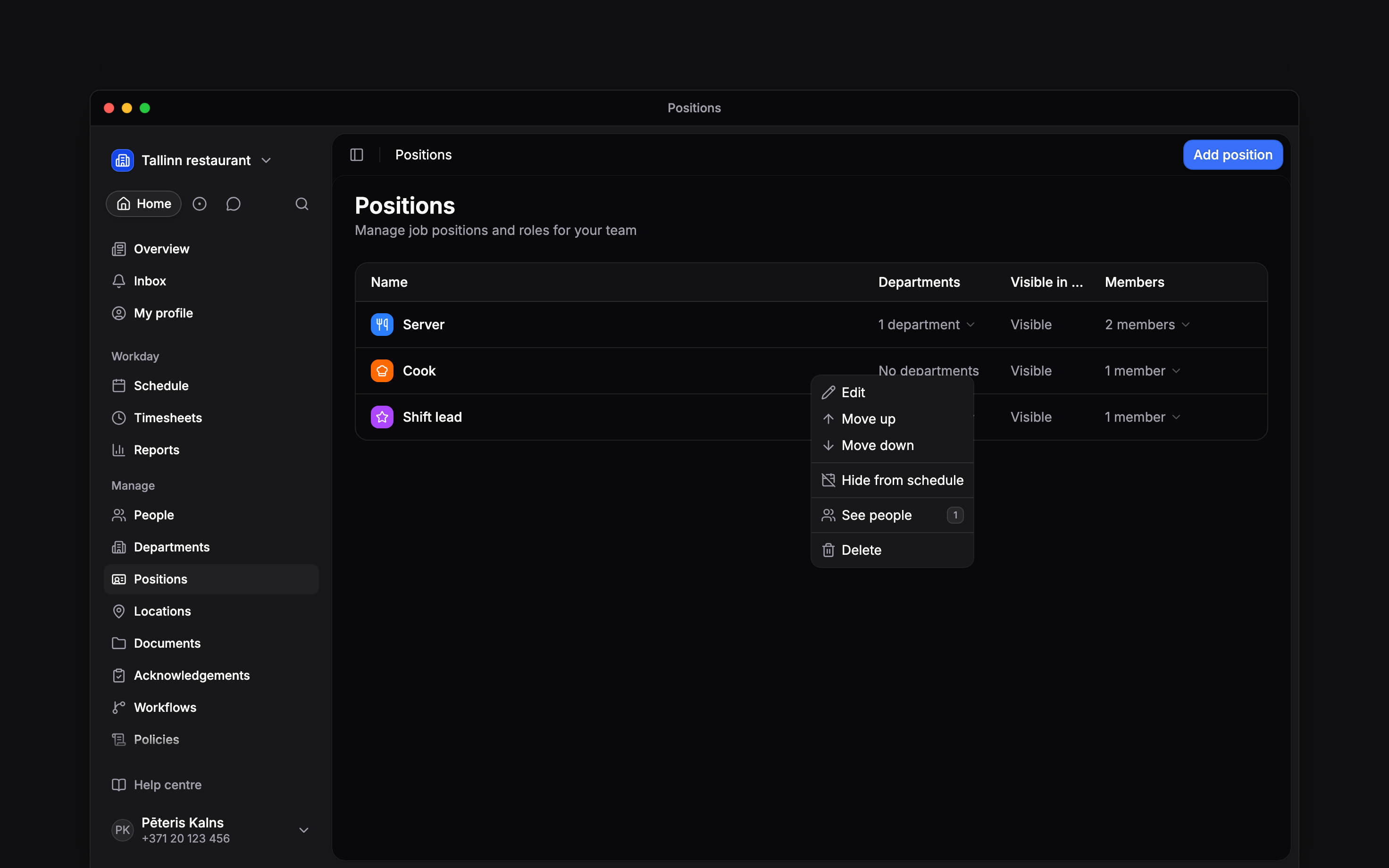Click the clock icon beside Timesheets
Screen dimensions: 1389x868
(119, 418)
